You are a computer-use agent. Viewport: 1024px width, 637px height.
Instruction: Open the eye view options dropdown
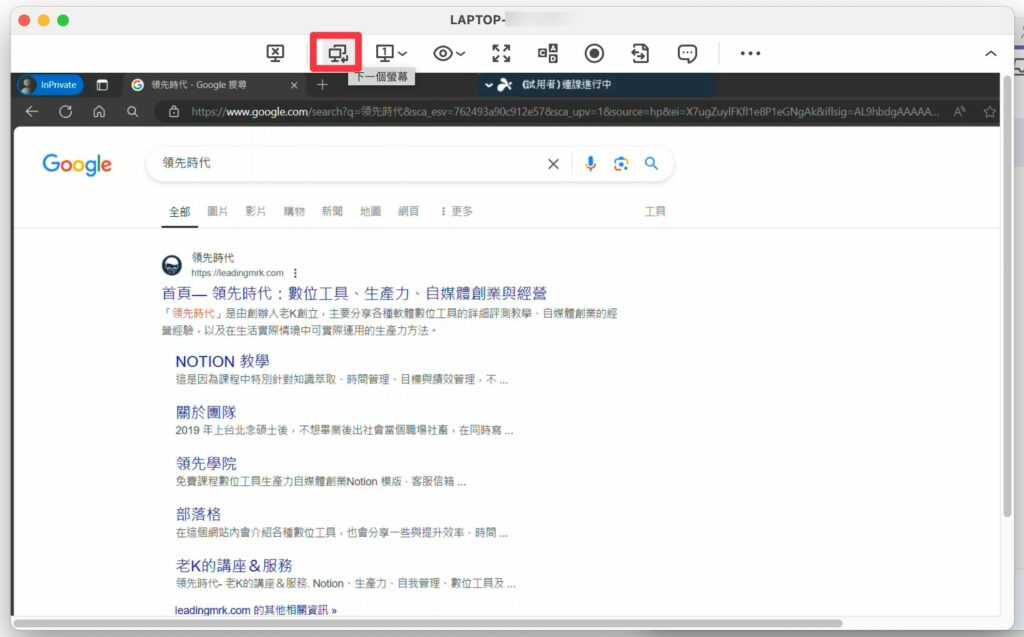(449, 53)
